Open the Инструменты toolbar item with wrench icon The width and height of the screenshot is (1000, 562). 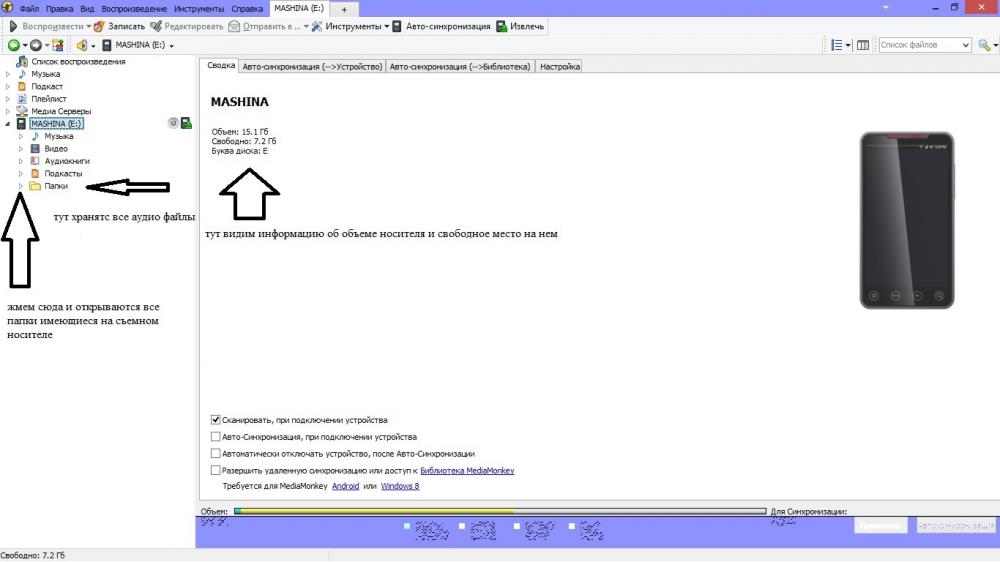point(349,26)
